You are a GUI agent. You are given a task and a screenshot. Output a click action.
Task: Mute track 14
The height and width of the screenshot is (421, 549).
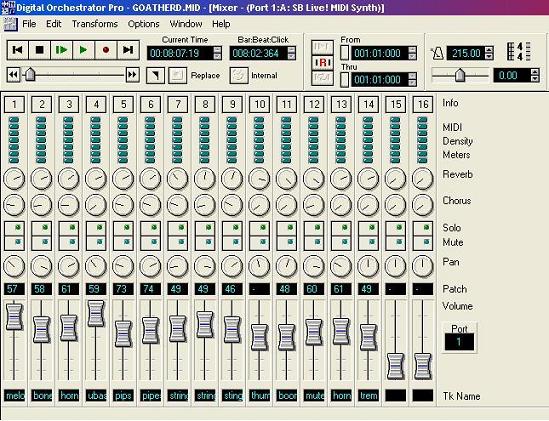tap(369, 243)
